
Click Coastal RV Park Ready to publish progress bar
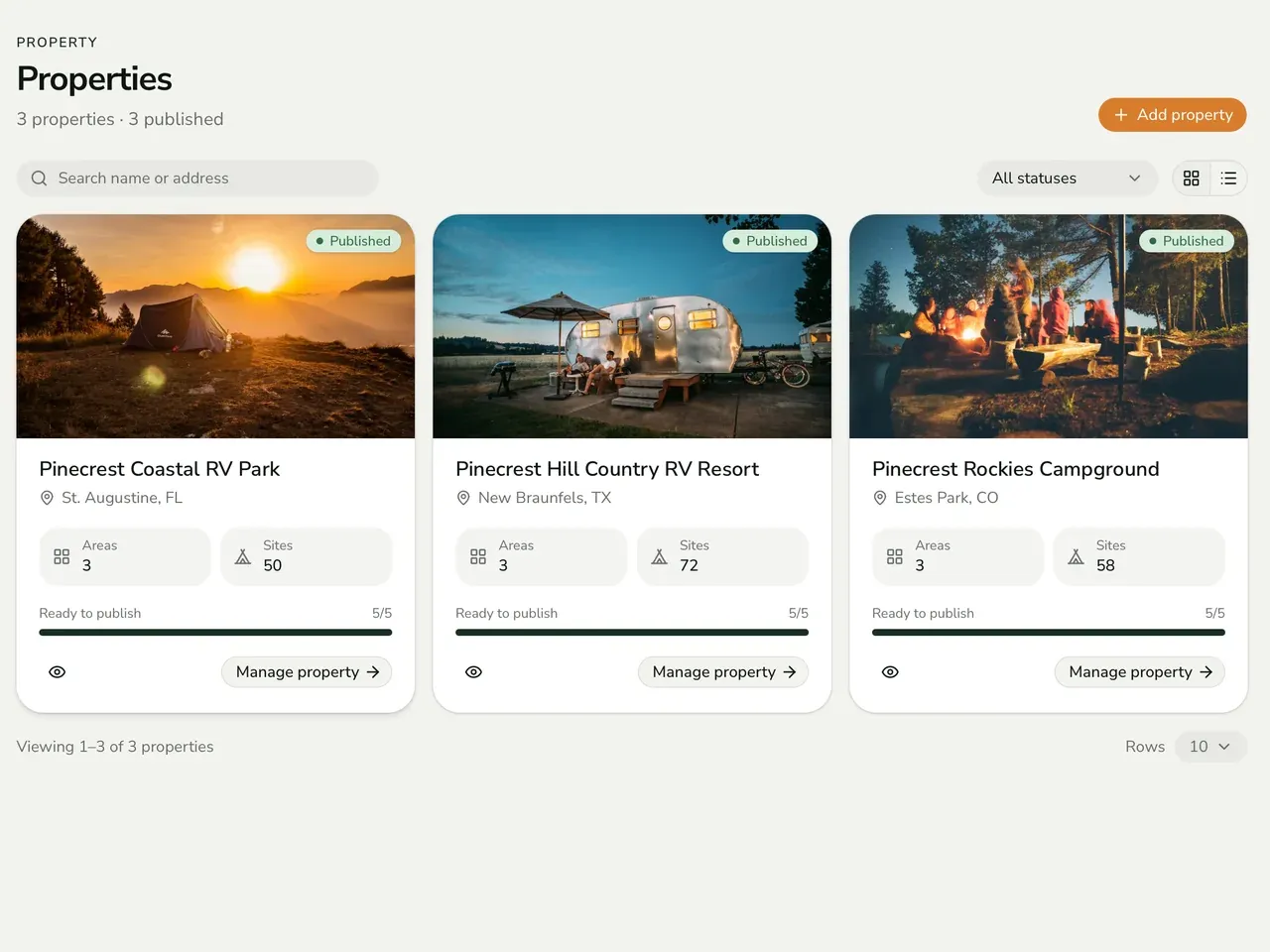tap(215, 632)
